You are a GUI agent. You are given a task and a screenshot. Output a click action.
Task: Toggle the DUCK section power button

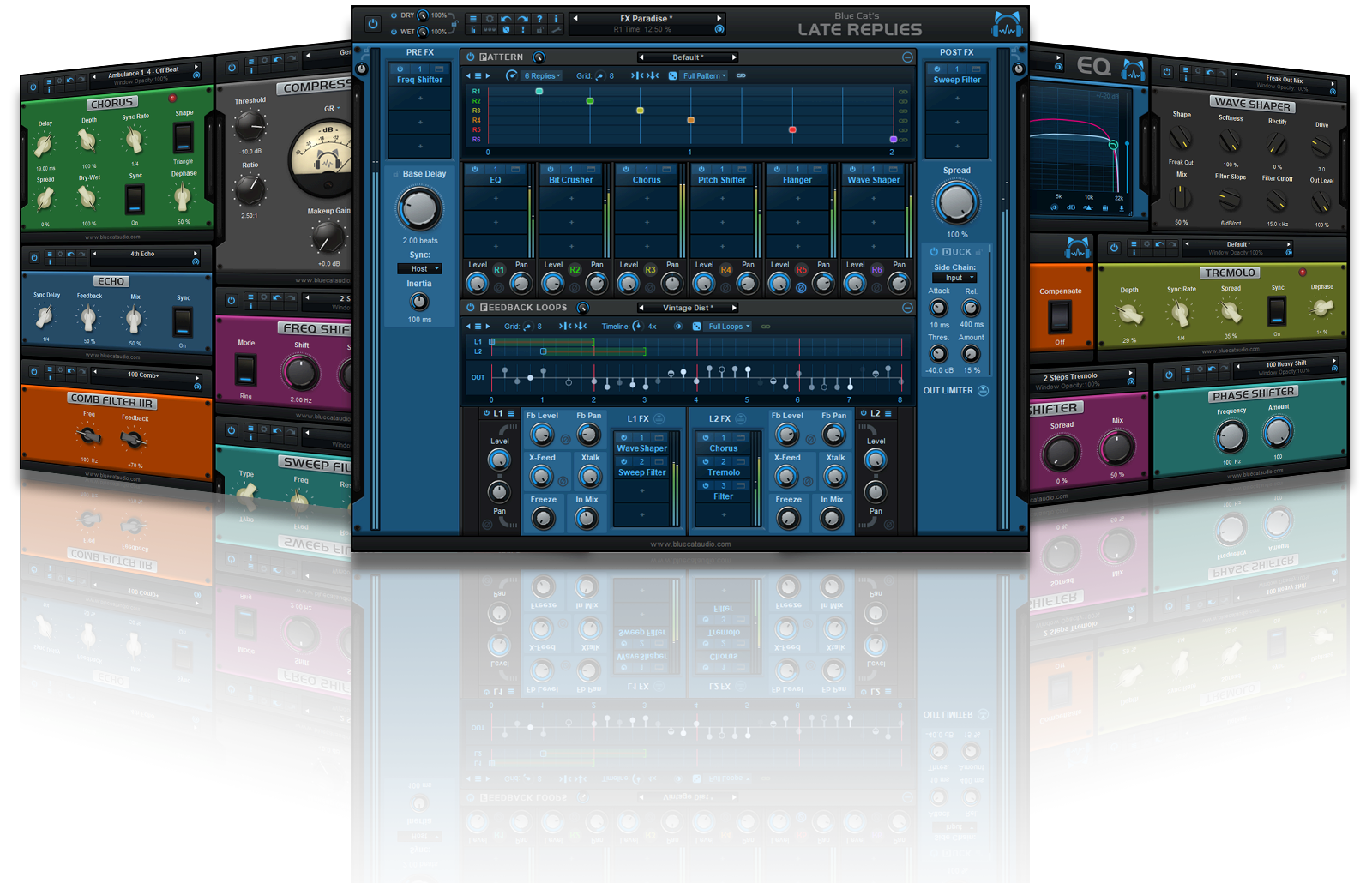coord(934,251)
